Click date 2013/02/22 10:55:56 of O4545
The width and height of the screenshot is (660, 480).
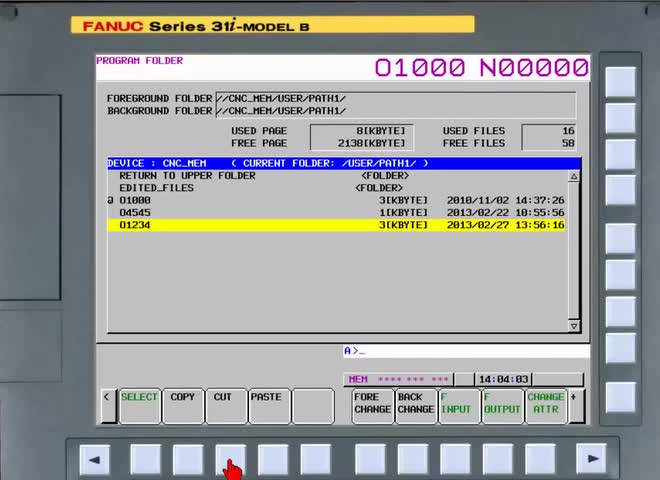pos(506,213)
